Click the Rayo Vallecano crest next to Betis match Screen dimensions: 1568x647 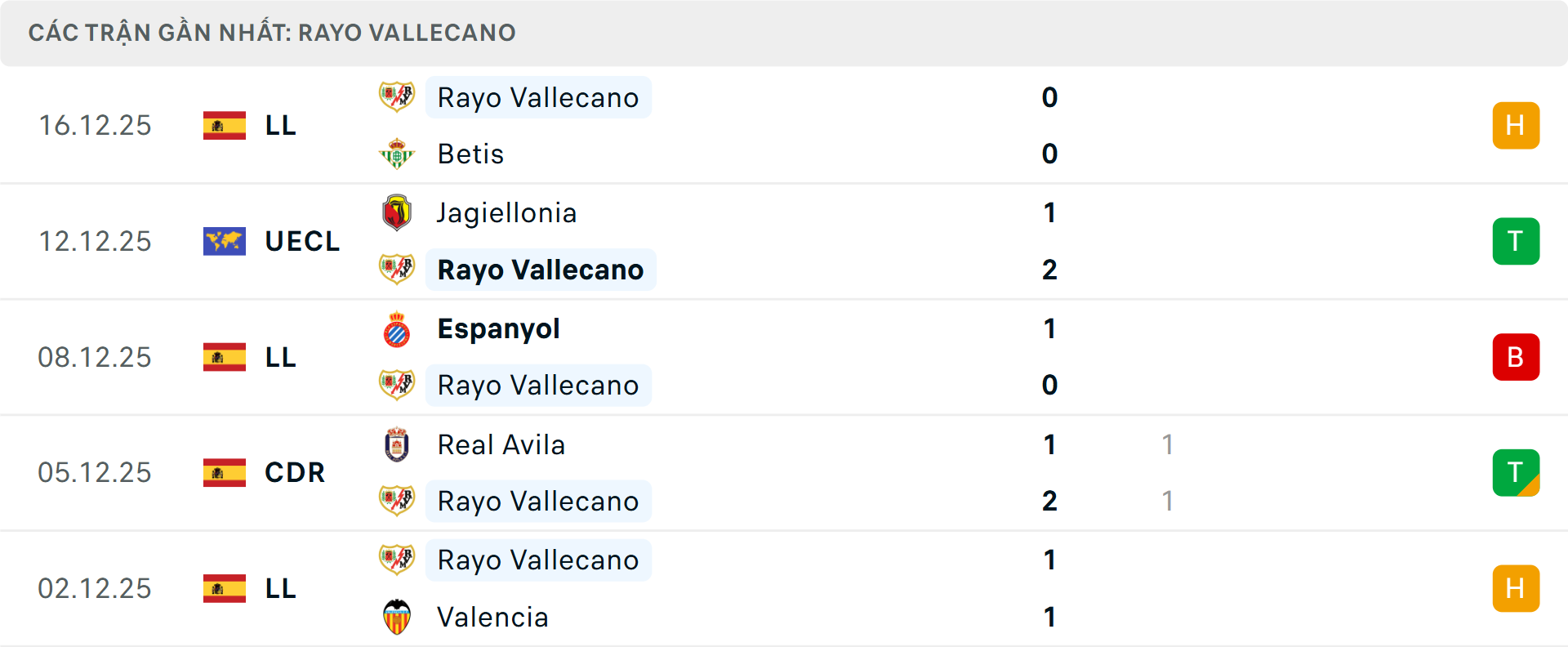[397, 96]
